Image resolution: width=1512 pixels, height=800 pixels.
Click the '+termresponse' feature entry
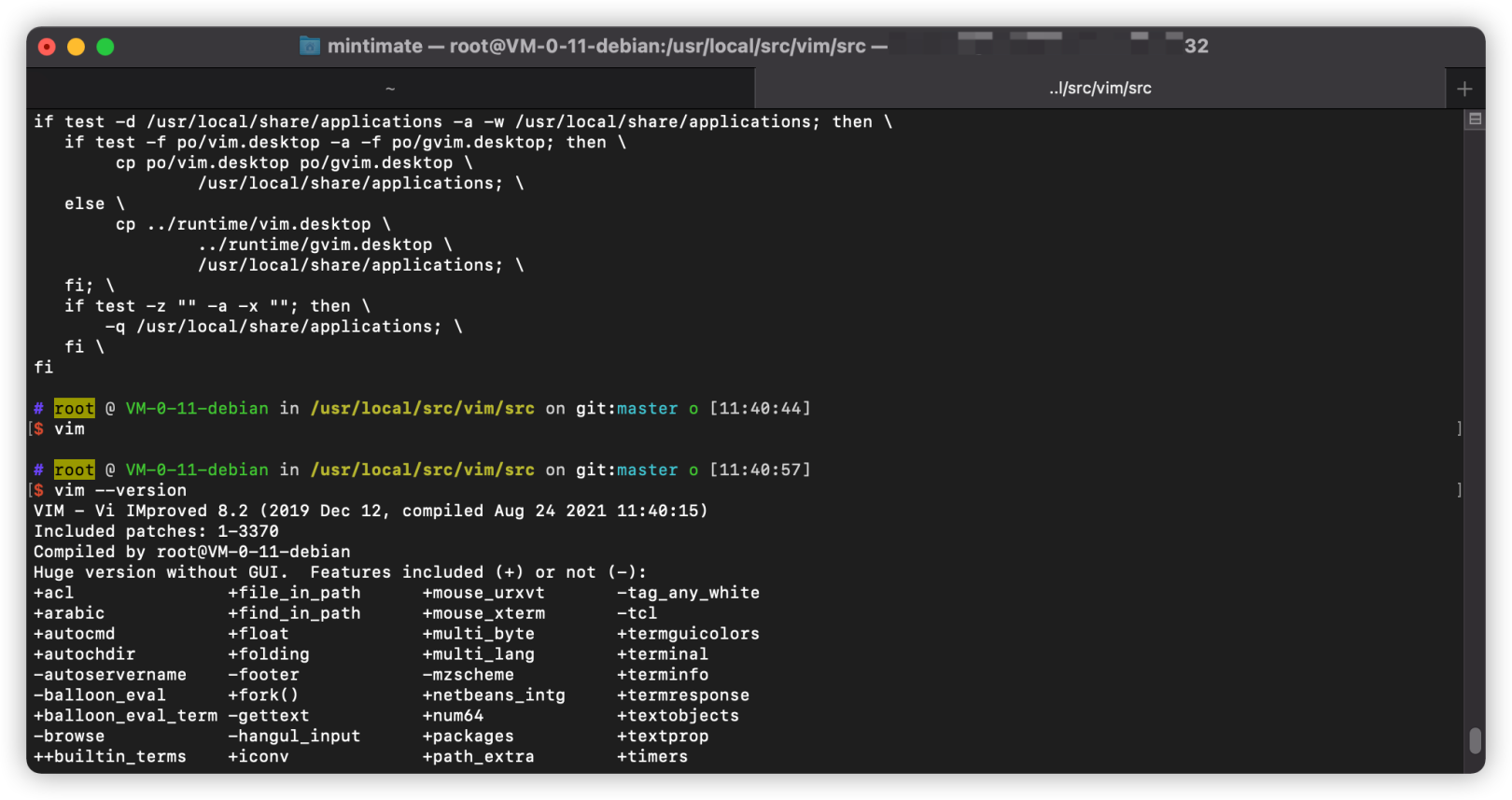click(x=683, y=695)
